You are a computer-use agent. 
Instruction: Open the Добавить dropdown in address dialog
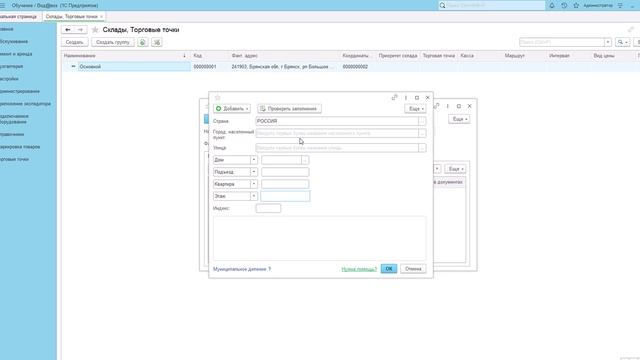232,109
